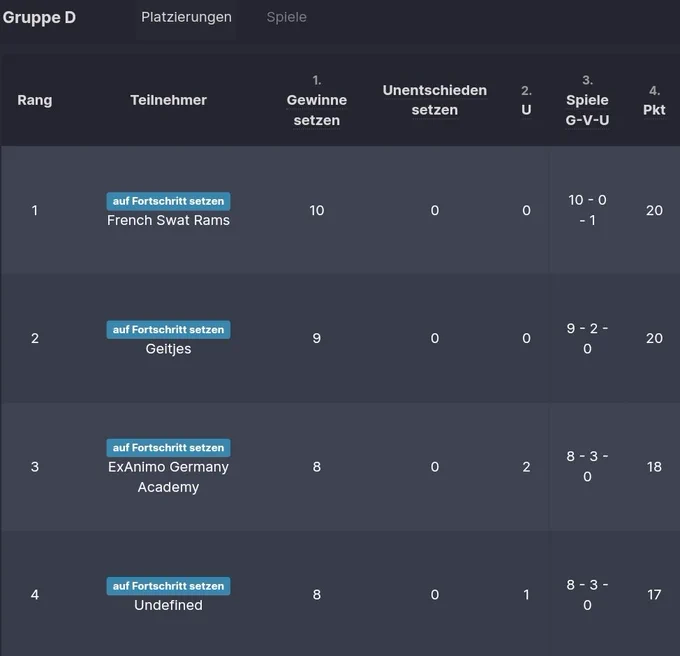Click the Rang column header

pyautogui.click(x=35, y=100)
